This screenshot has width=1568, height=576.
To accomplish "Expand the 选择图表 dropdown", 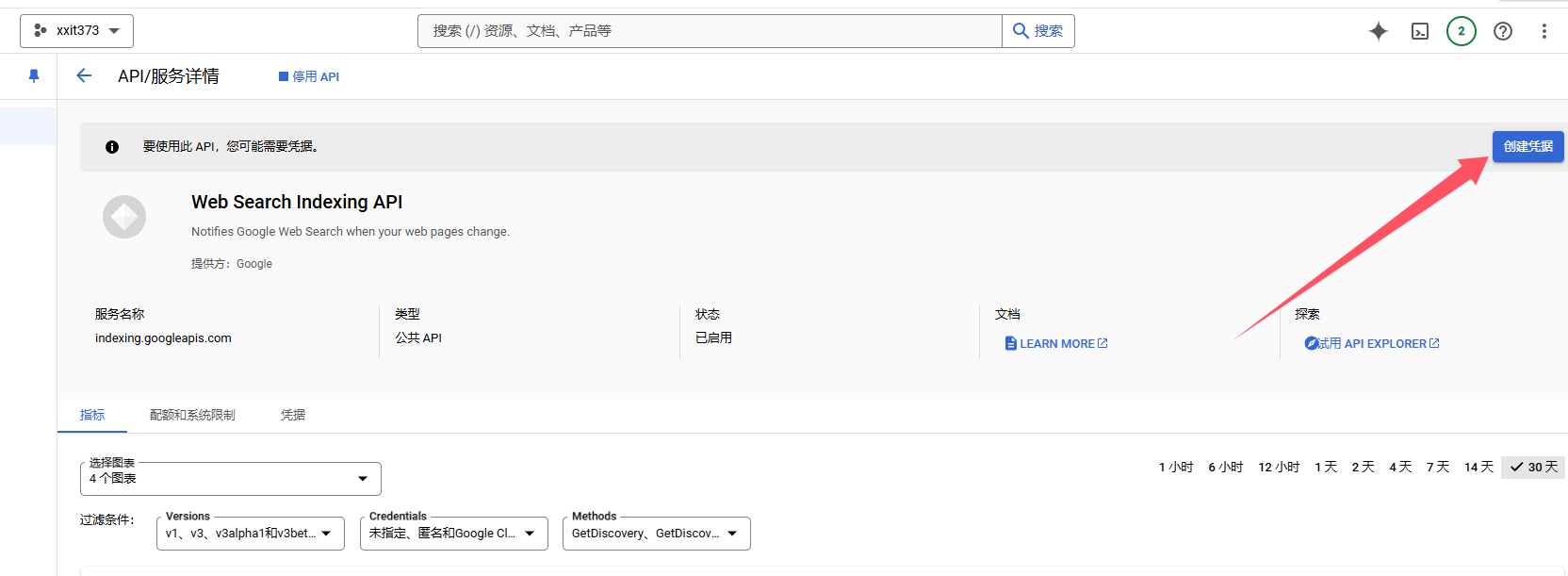I will click(231, 479).
